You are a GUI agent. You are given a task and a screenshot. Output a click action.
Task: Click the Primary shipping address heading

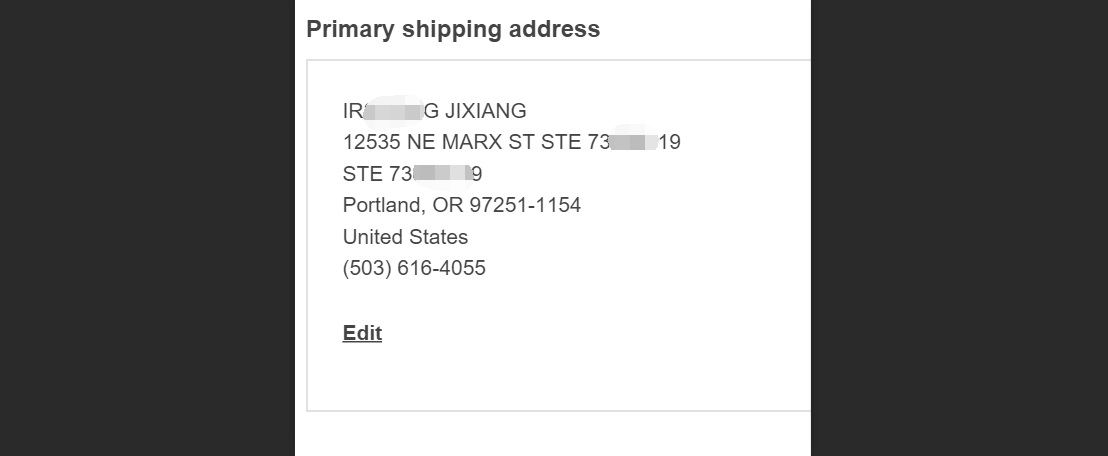click(453, 30)
